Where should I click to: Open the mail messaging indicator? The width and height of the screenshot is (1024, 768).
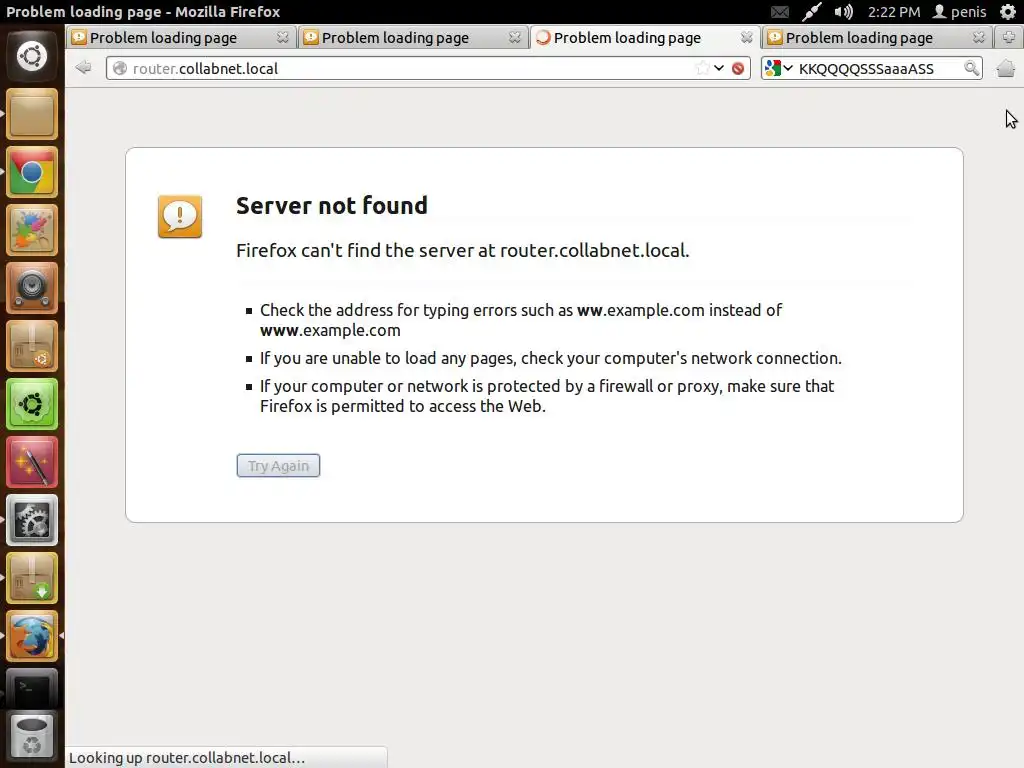point(779,12)
